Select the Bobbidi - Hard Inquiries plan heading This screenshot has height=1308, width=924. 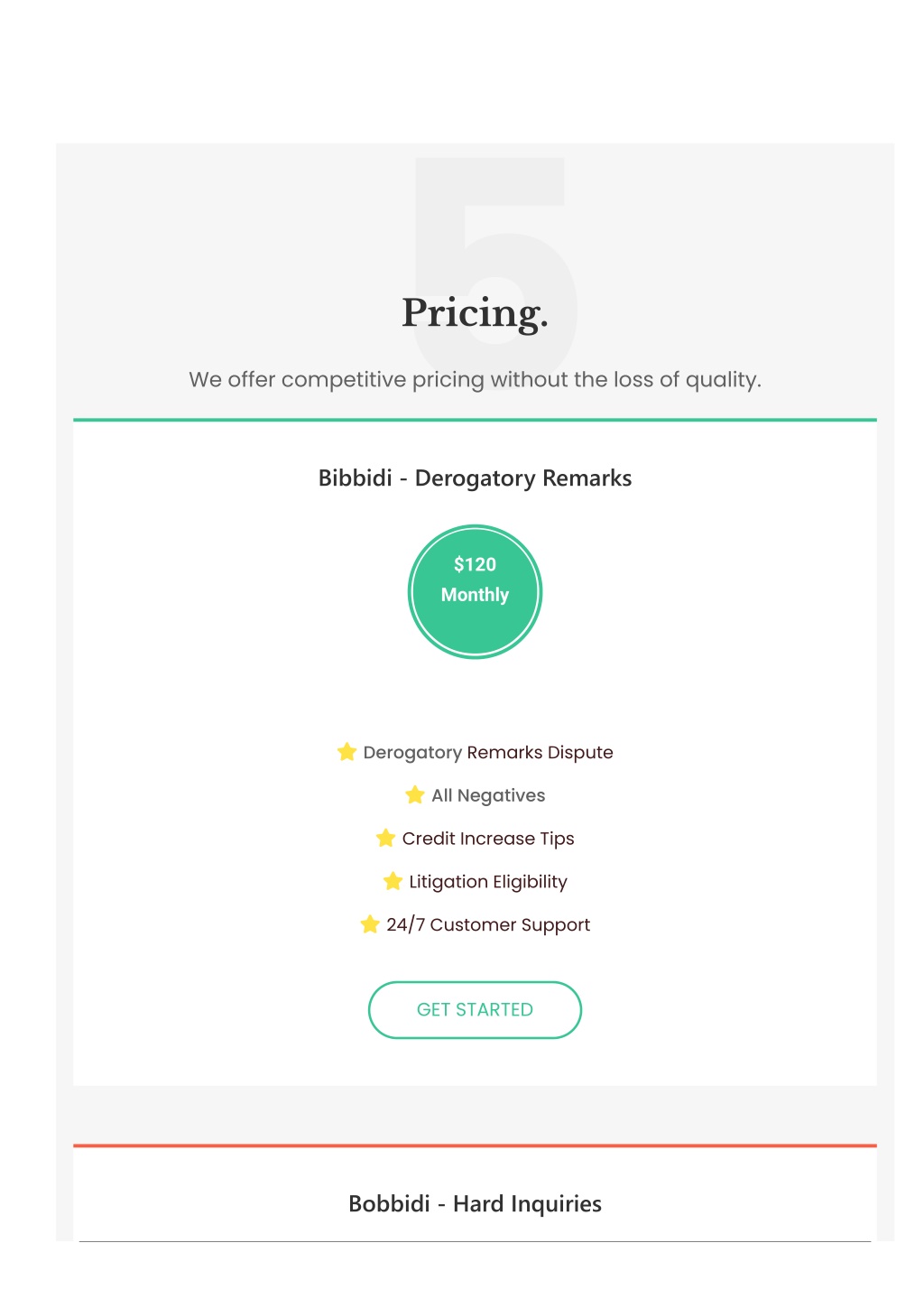point(475,1203)
